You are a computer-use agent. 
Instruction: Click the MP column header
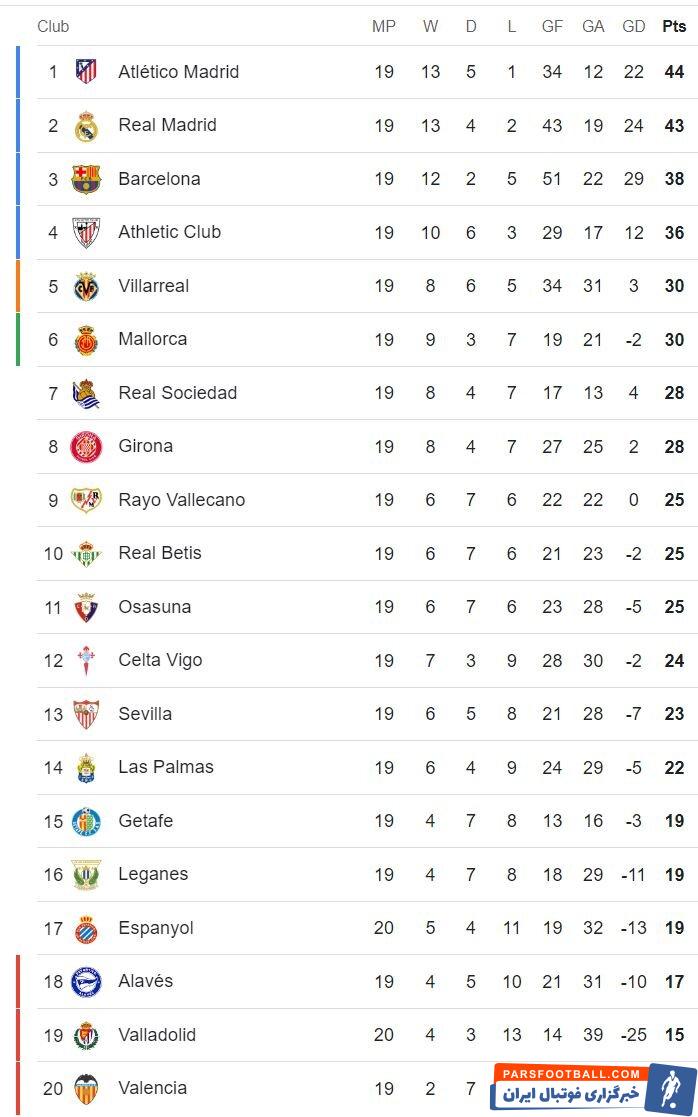[384, 26]
